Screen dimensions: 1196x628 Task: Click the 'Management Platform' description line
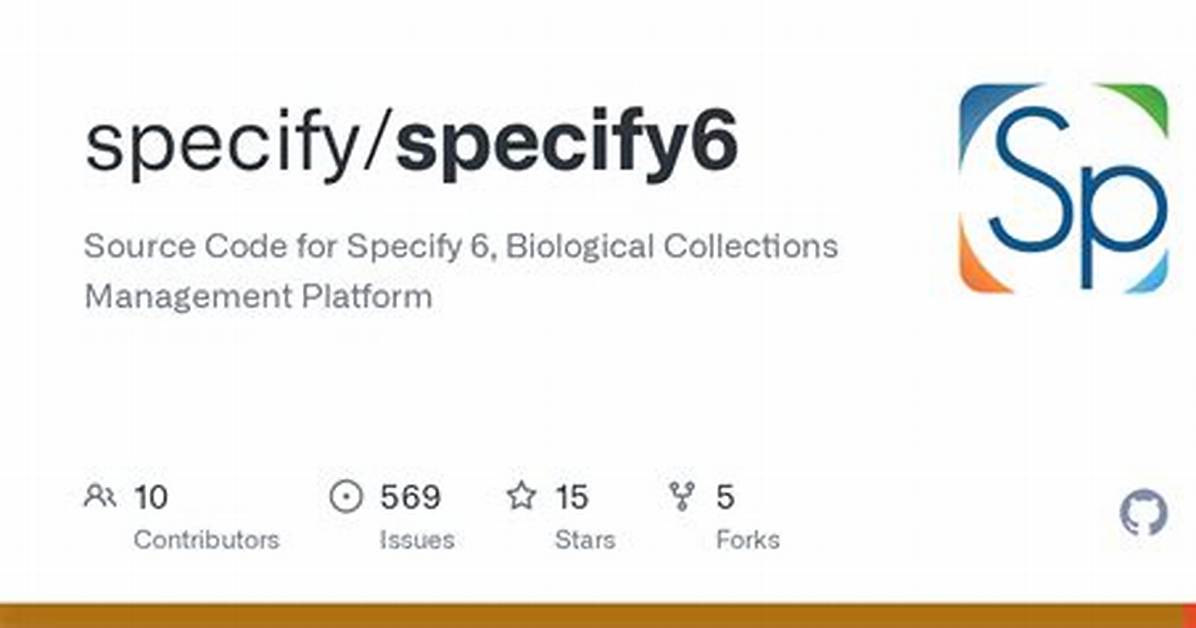(259, 296)
